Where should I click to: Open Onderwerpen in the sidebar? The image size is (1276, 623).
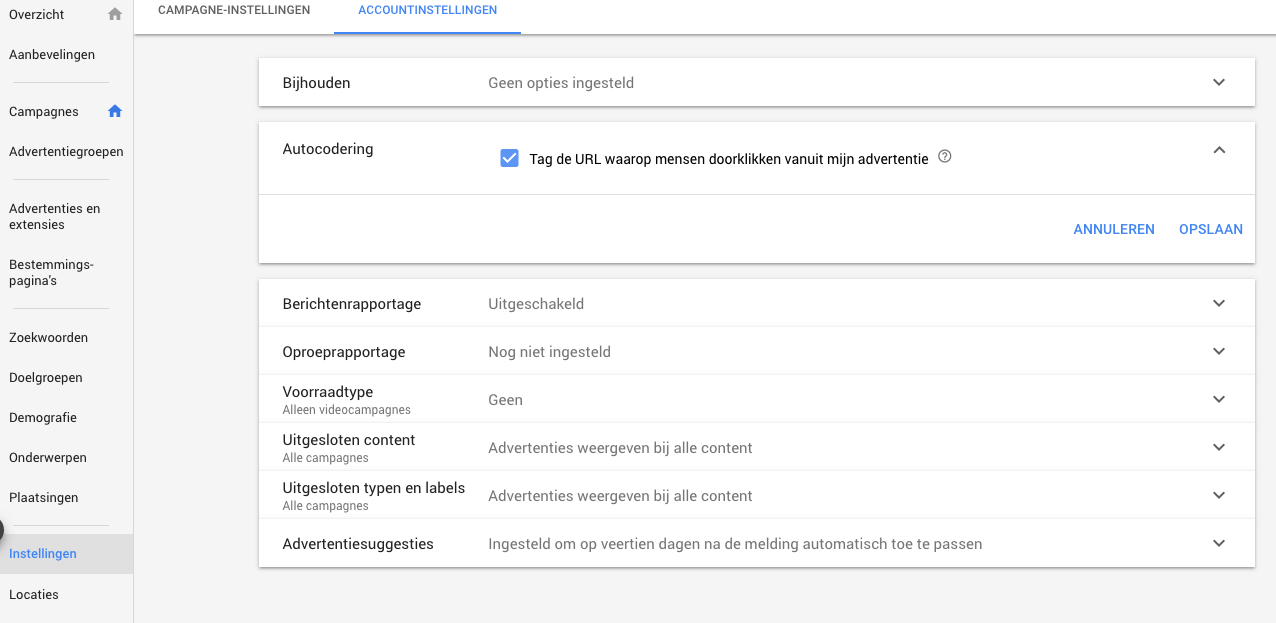(48, 457)
